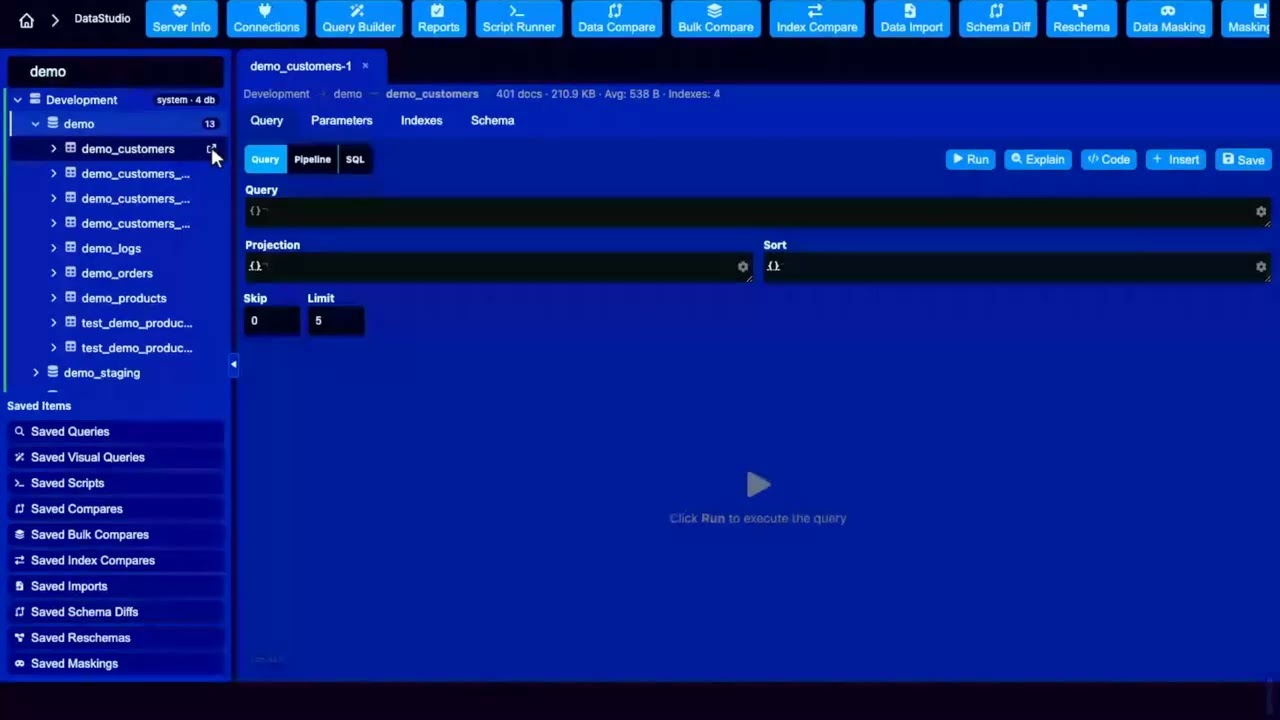Switch to the Indexes tab

(x=421, y=120)
